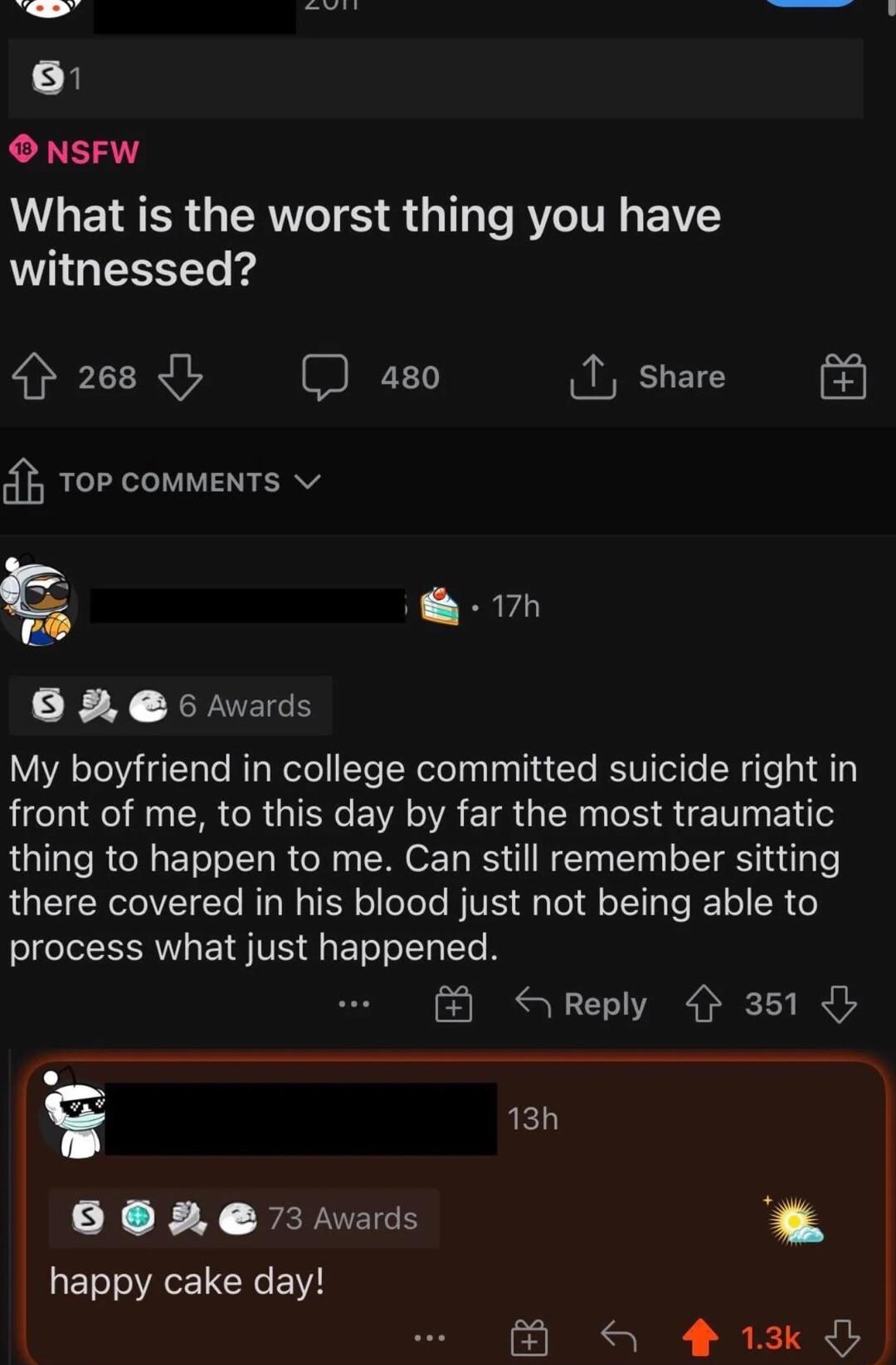896x1365 pixels.
Task: Give an award to the post
Action: point(843,378)
